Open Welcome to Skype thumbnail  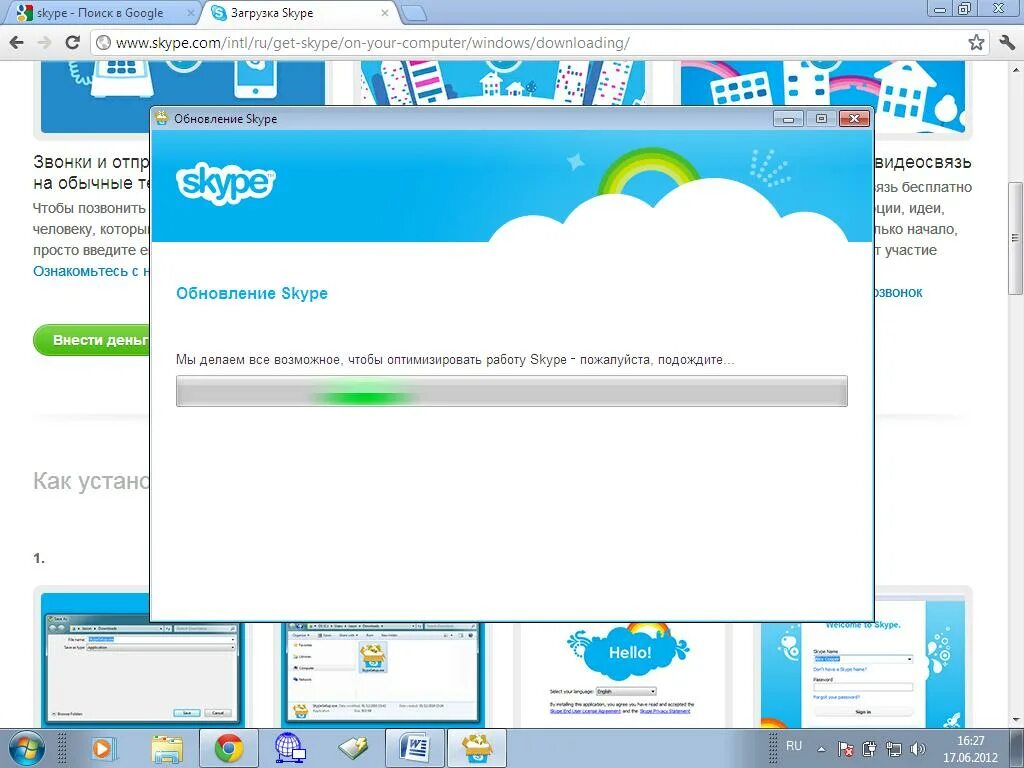862,666
